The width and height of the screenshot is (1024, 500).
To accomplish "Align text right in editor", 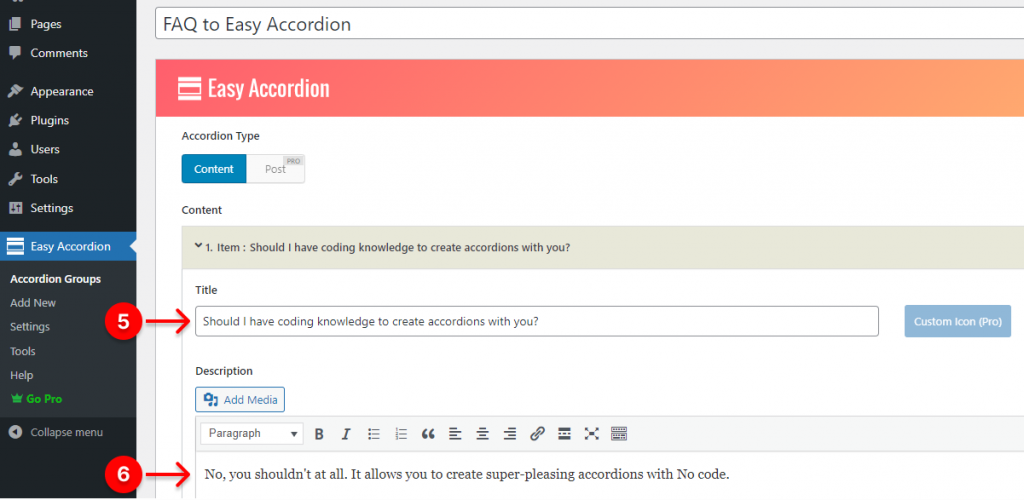I will point(510,434).
